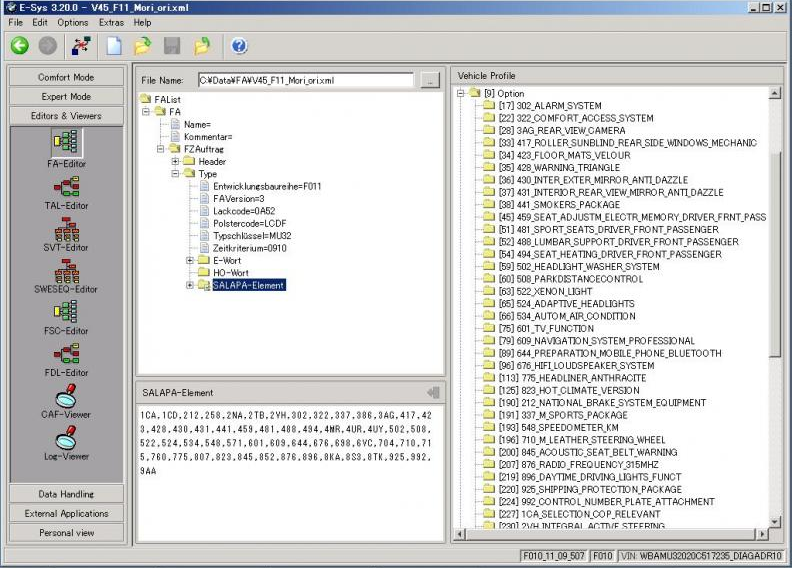Expand the Header tree node
Viewport: 793px width, 568px height.
click(x=175, y=161)
